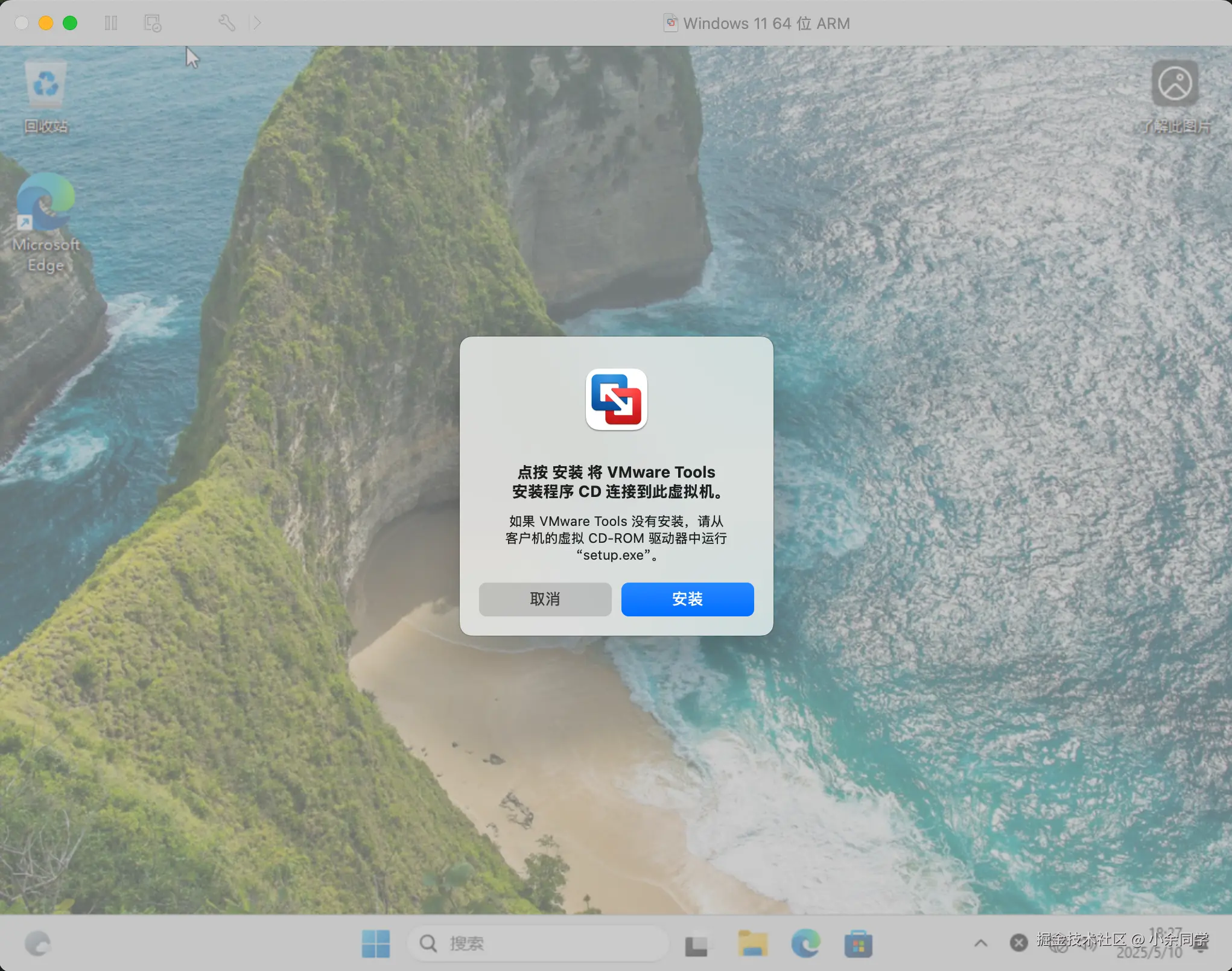The width and height of the screenshot is (1232, 971).
Task: Open Microsoft Store from taskbar
Action: pyautogui.click(x=858, y=943)
